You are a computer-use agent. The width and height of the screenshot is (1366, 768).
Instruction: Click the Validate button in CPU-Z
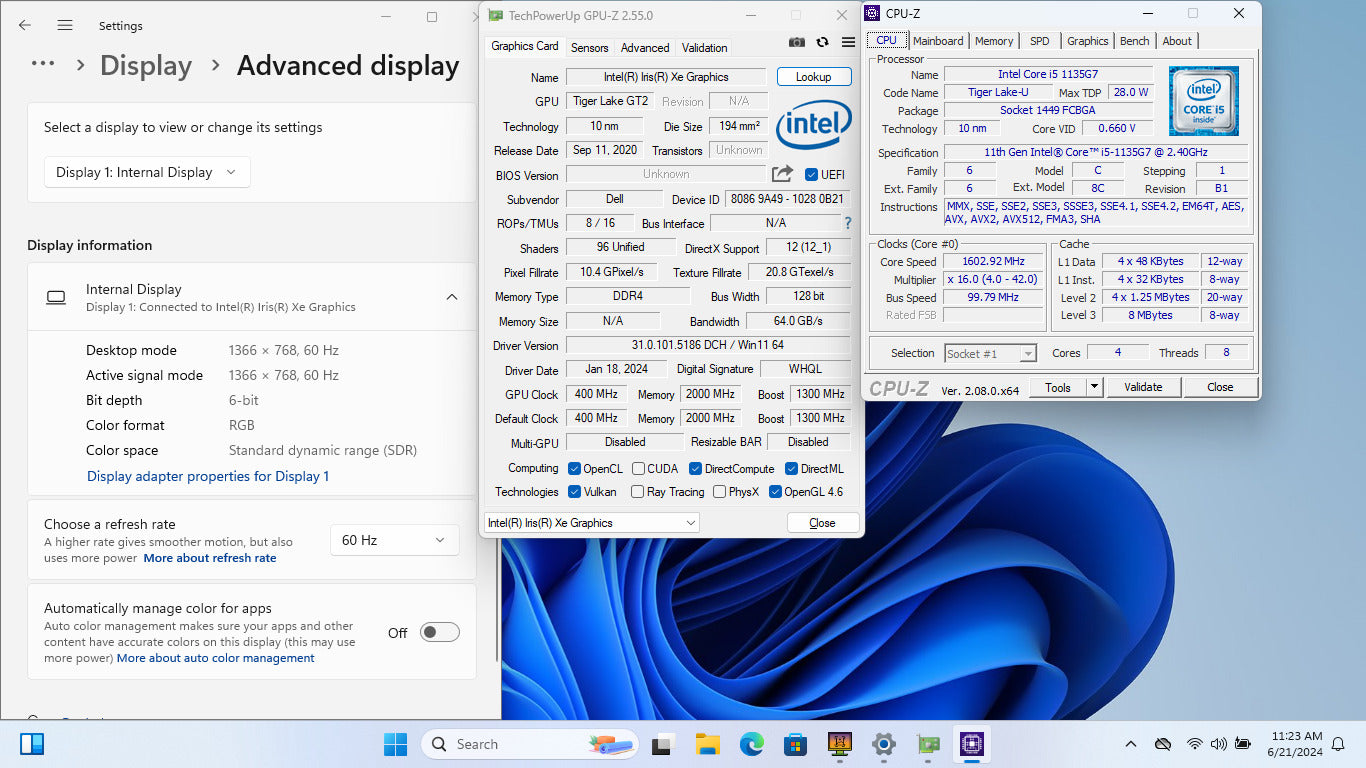(x=1142, y=387)
